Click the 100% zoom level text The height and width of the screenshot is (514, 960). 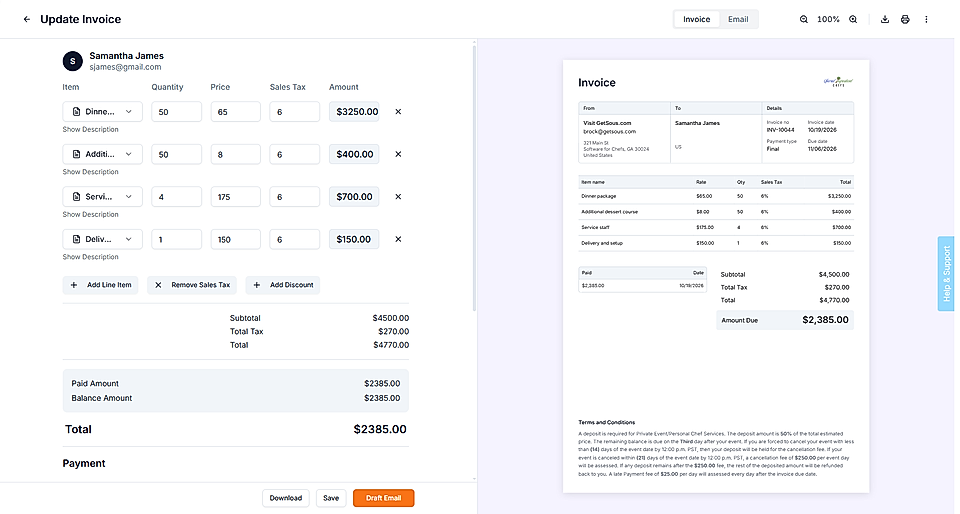click(x=828, y=19)
